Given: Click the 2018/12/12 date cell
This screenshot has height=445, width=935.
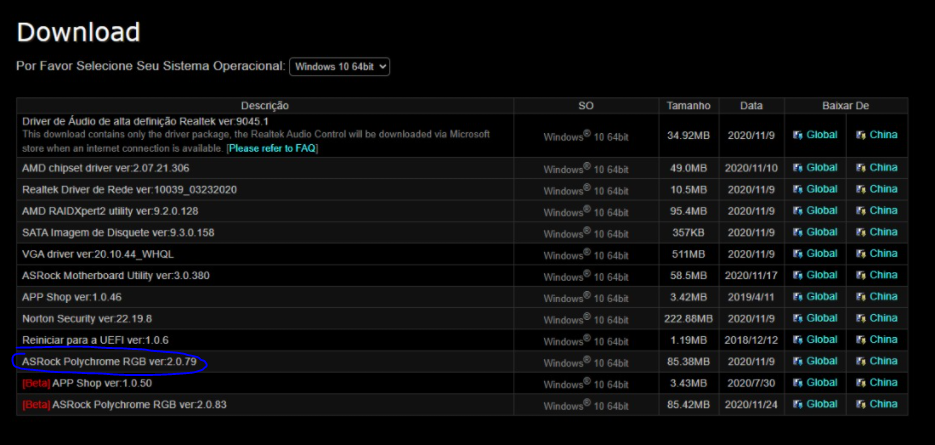Looking at the screenshot, I should pos(751,340).
